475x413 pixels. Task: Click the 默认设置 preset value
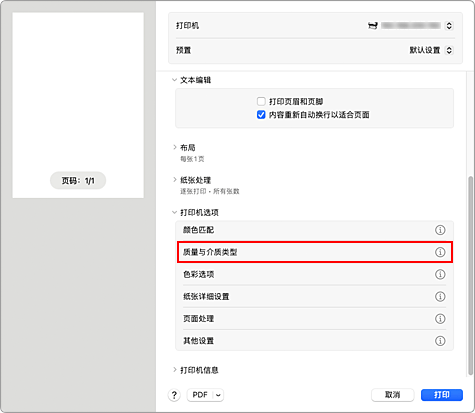tap(425, 50)
